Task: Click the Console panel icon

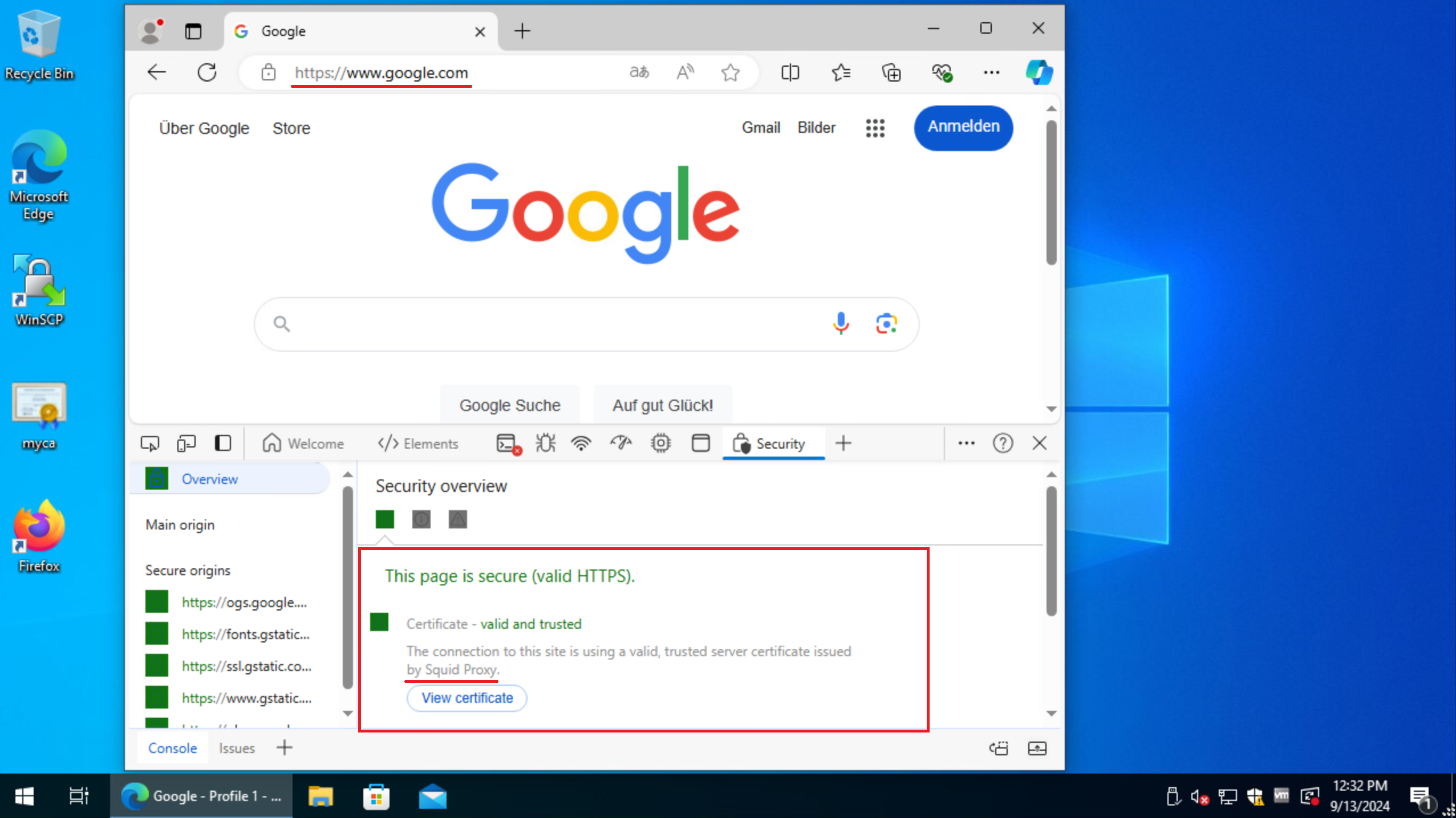Action: (x=172, y=748)
